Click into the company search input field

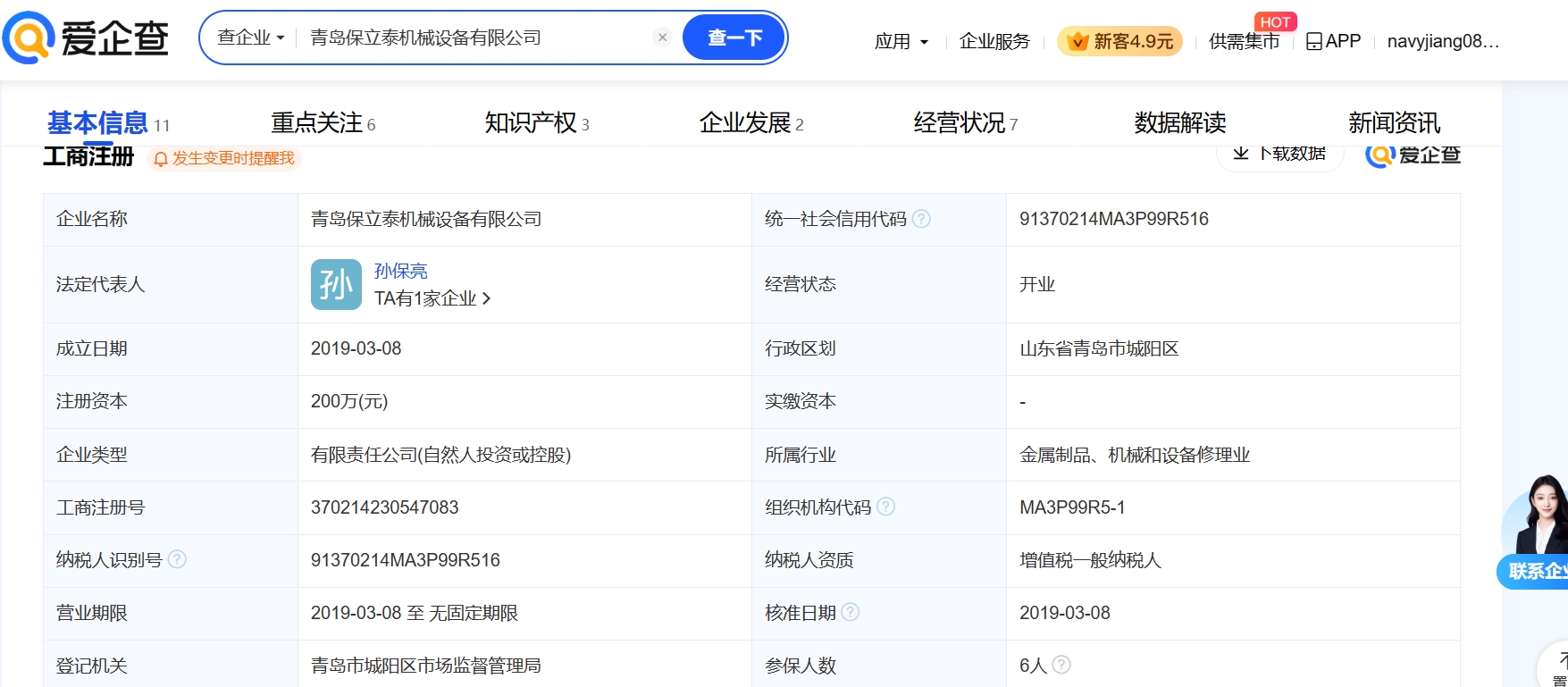tap(474, 38)
